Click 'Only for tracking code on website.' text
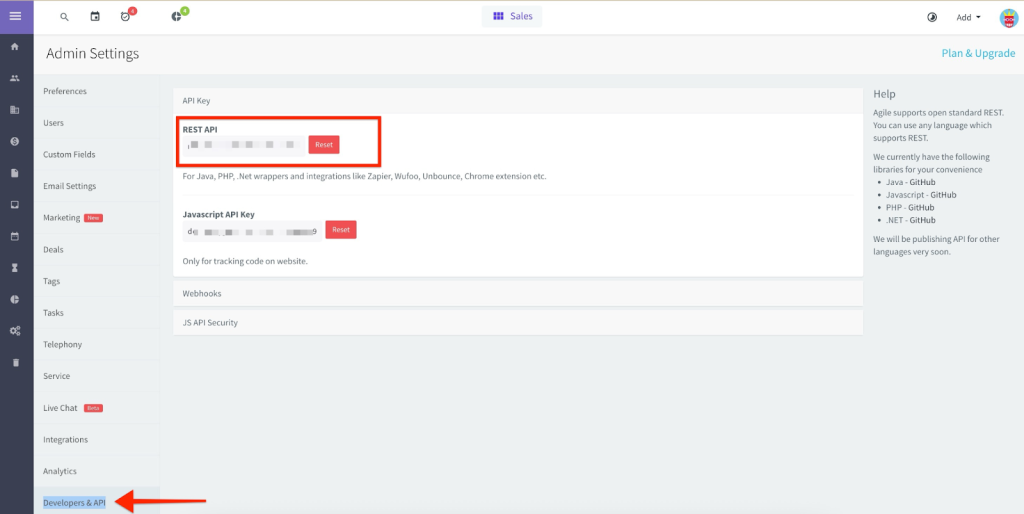Viewport: 1024px width, 514px height. [245, 261]
